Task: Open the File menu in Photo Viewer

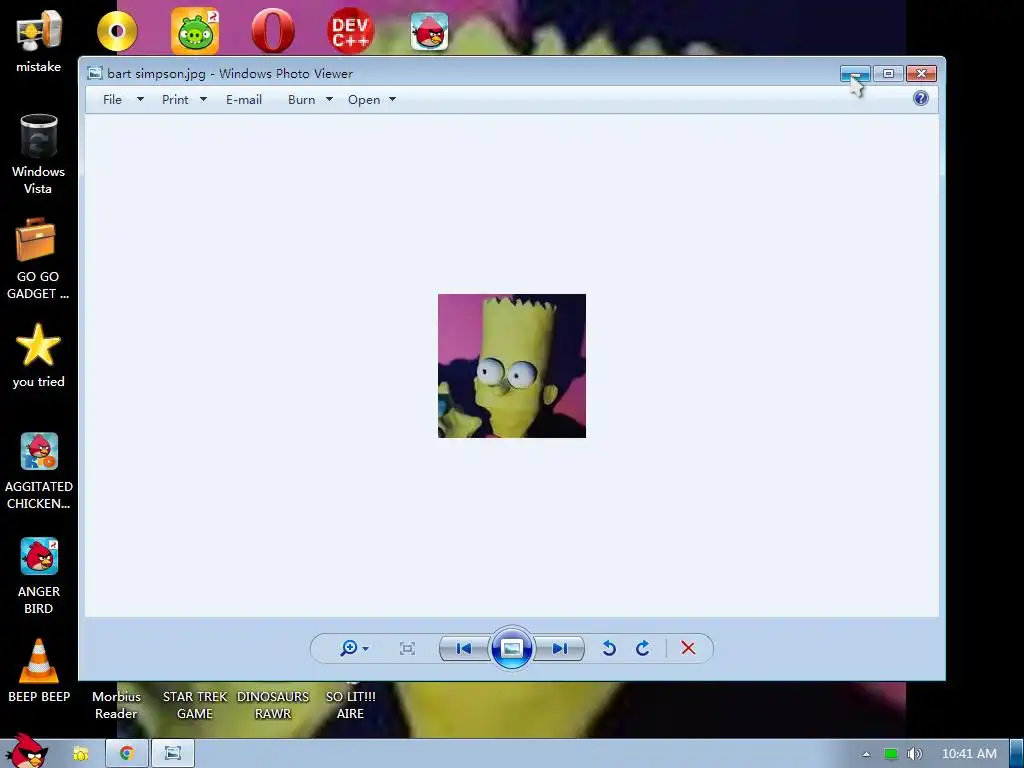Action: point(112,99)
